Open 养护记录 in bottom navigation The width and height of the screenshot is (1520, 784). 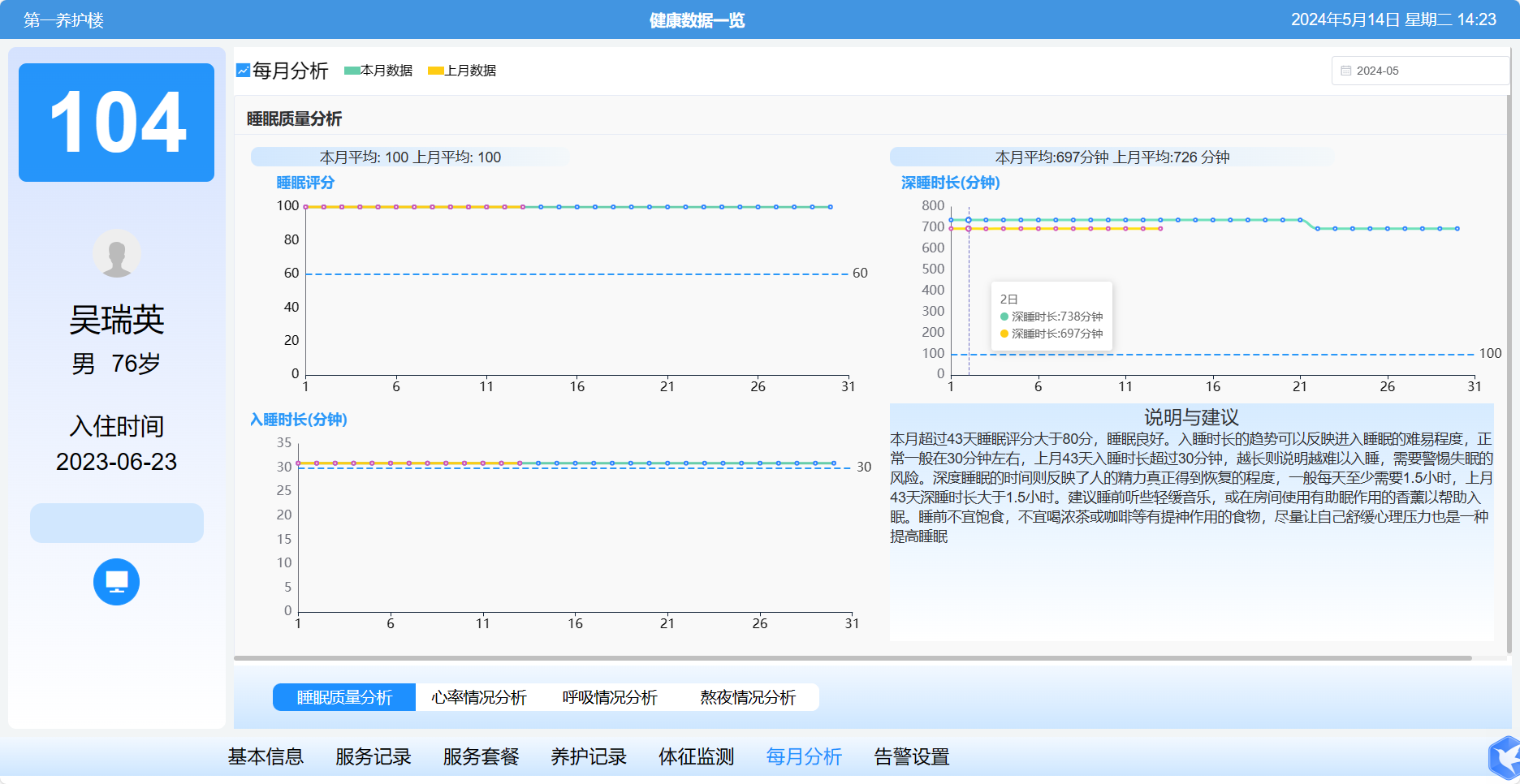click(x=589, y=756)
